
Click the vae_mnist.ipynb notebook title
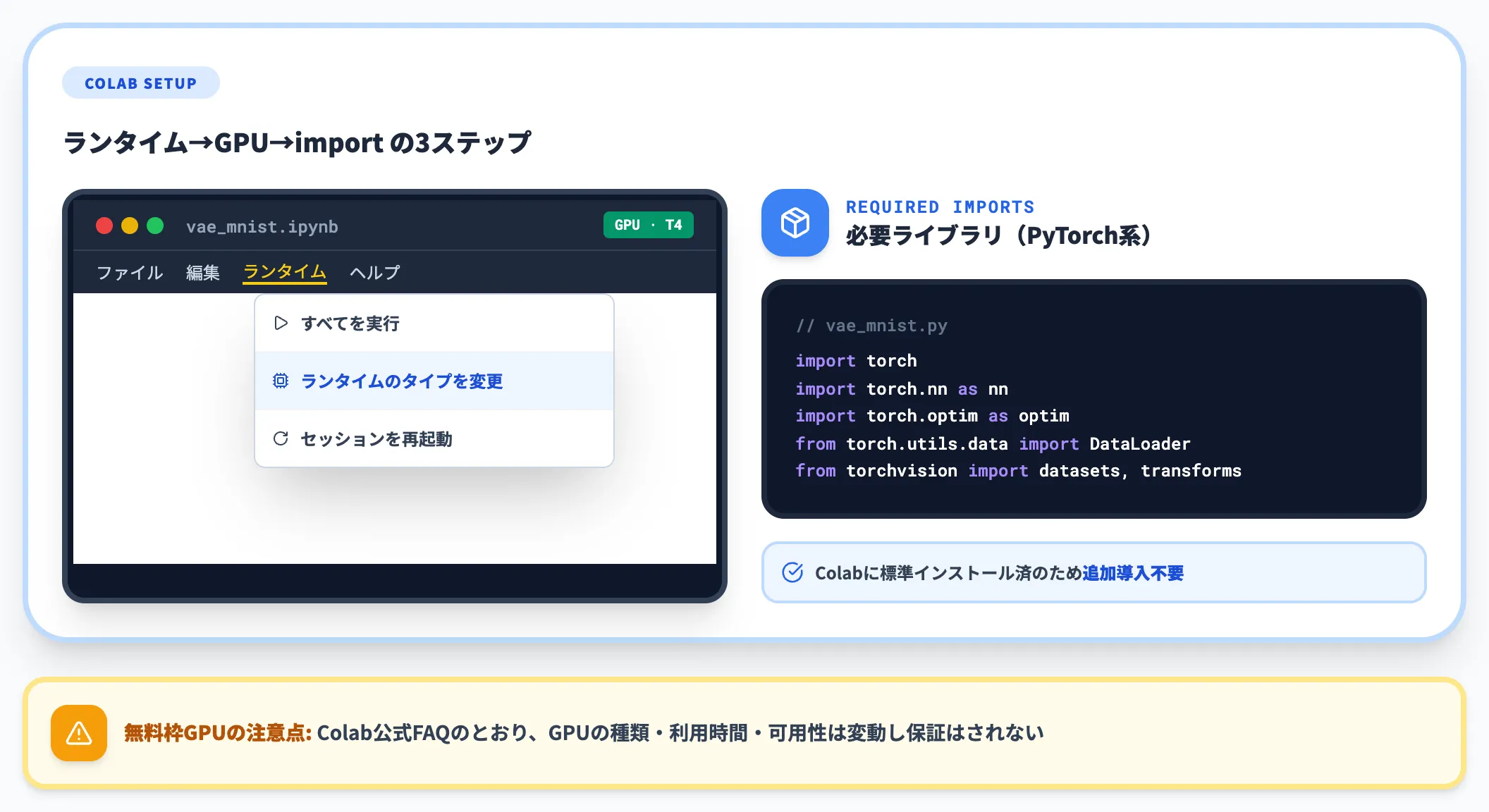[x=262, y=227]
